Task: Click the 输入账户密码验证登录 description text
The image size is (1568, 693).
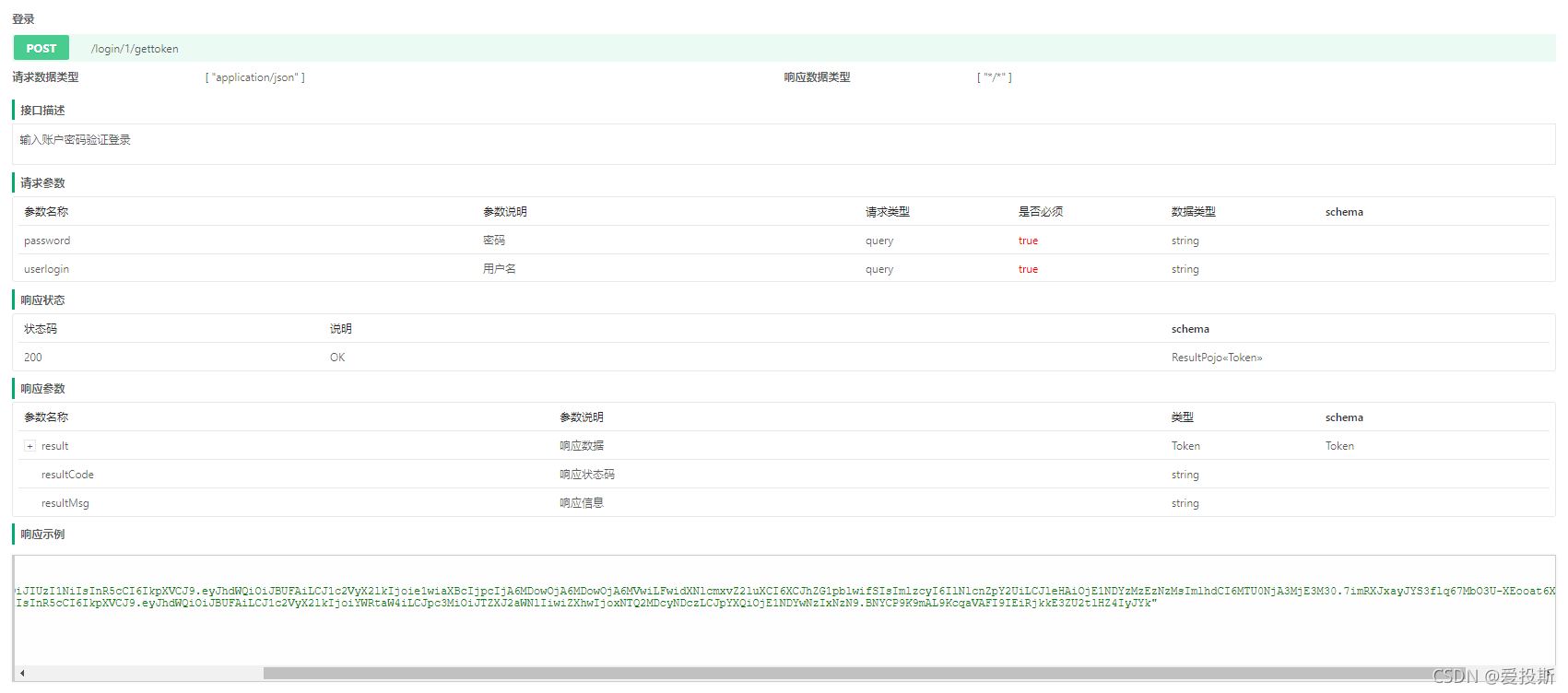Action: tap(76, 140)
